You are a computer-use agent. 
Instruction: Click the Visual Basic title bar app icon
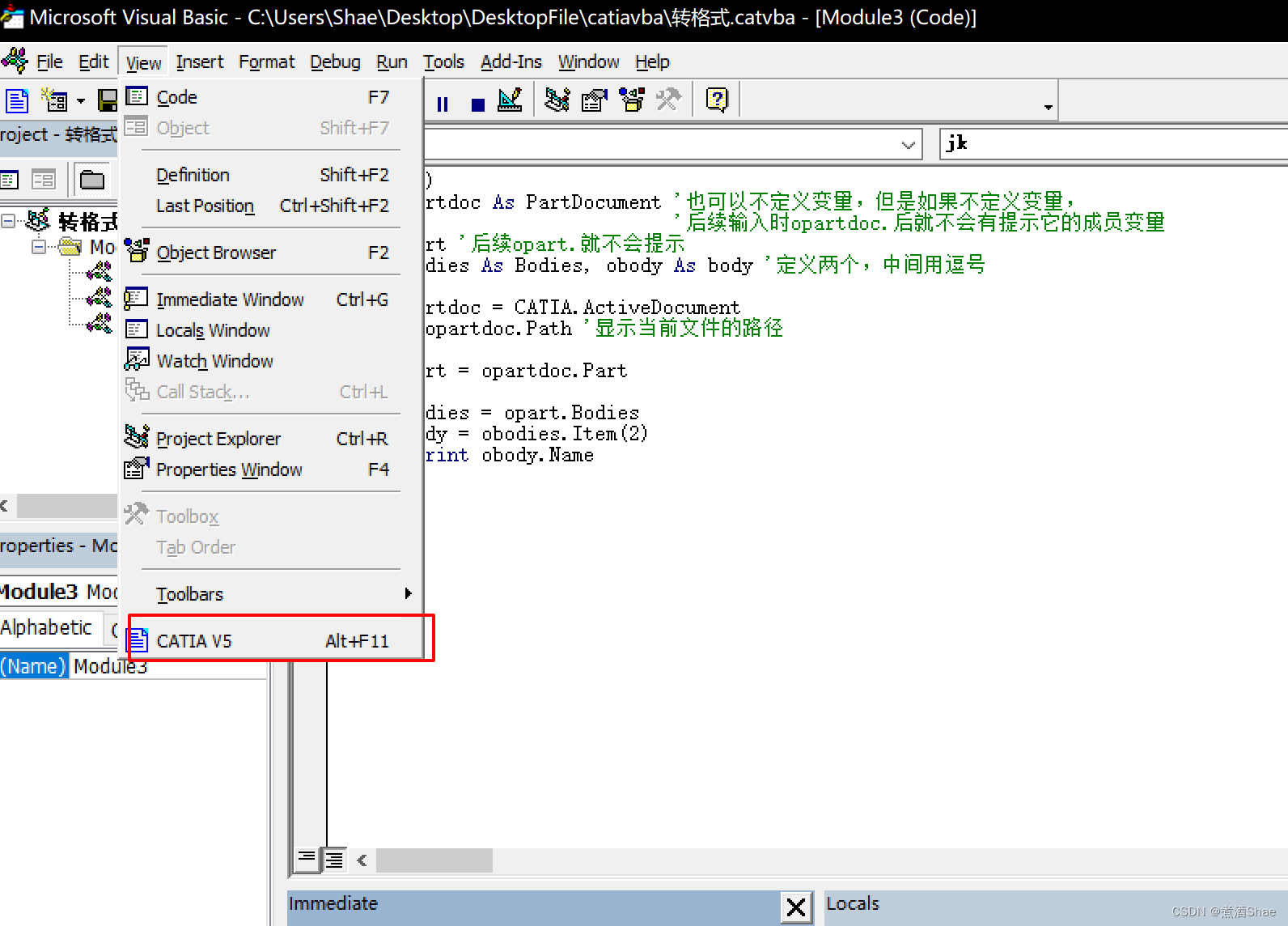pos(12,18)
